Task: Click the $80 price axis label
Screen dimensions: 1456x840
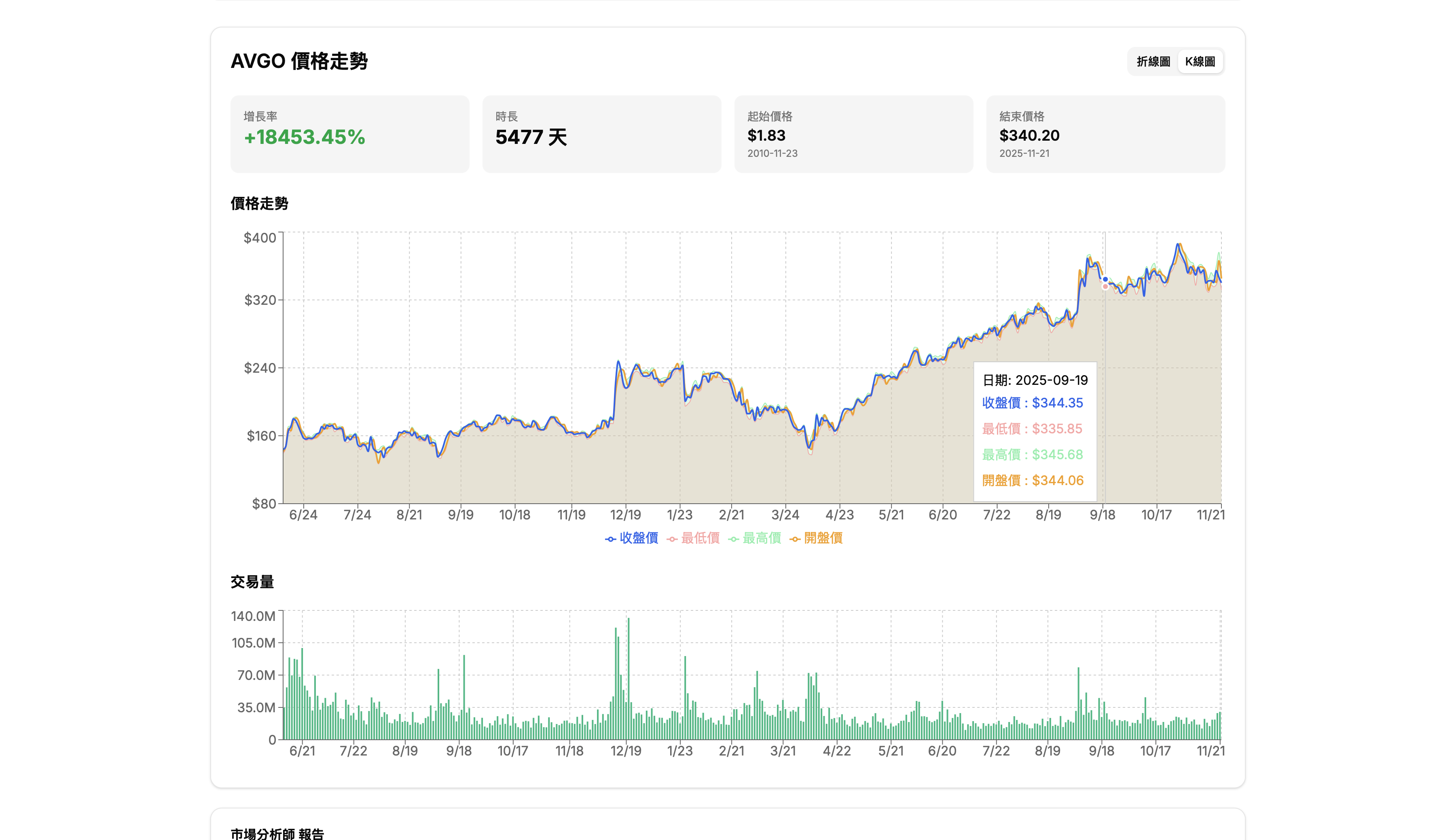Action: point(264,504)
